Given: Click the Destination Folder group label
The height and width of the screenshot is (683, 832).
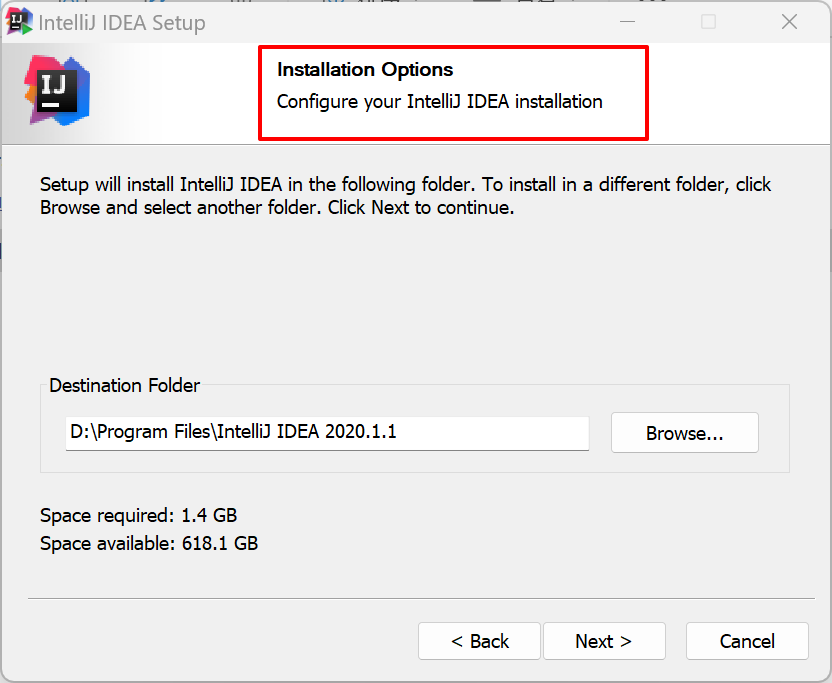Looking at the screenshot, I should 124,385.
